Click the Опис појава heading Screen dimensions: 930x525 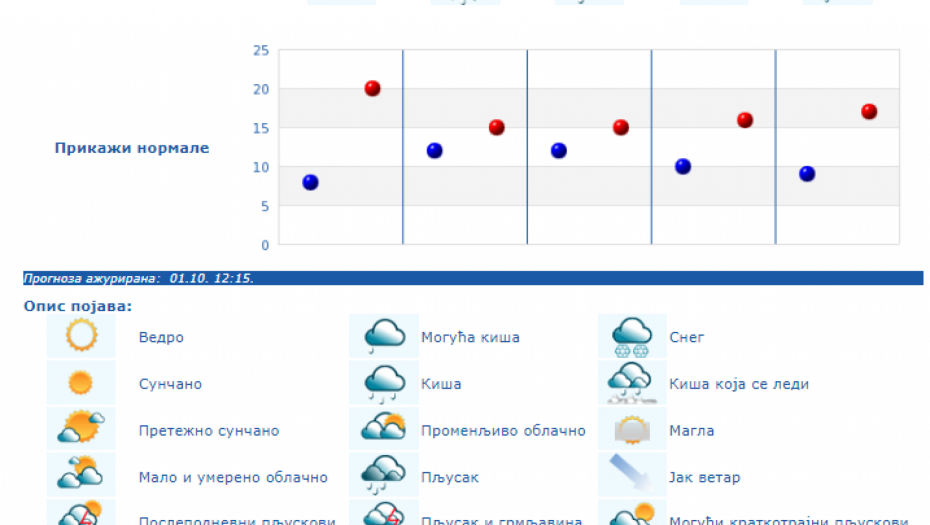[78, 306]
